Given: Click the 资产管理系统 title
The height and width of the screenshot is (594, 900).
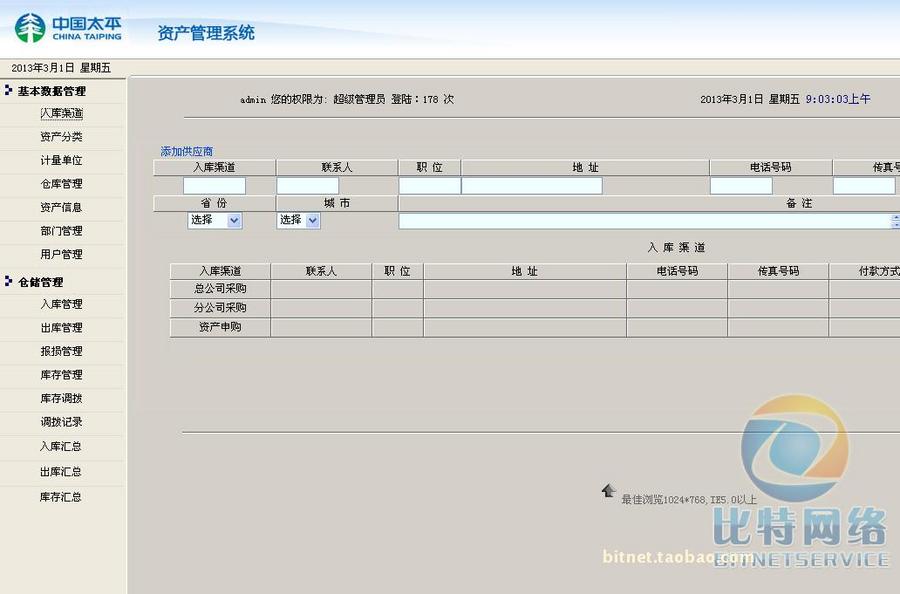Looking at the screenshot, I should click(x=206, y=33).
